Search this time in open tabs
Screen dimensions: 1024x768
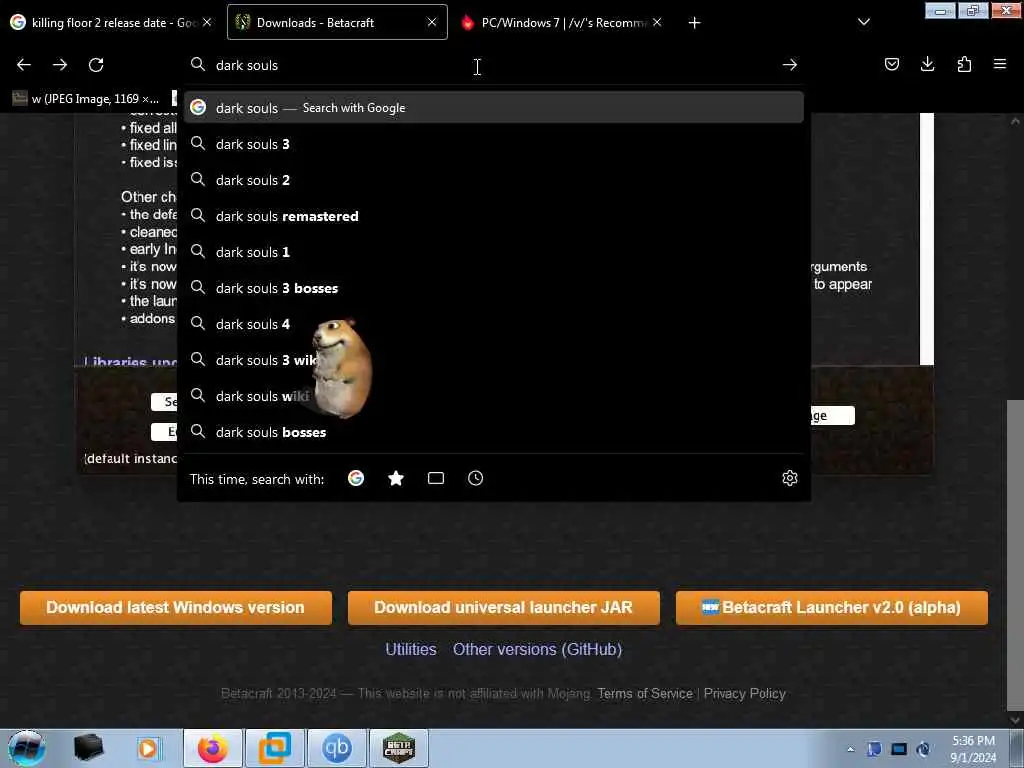436,479
